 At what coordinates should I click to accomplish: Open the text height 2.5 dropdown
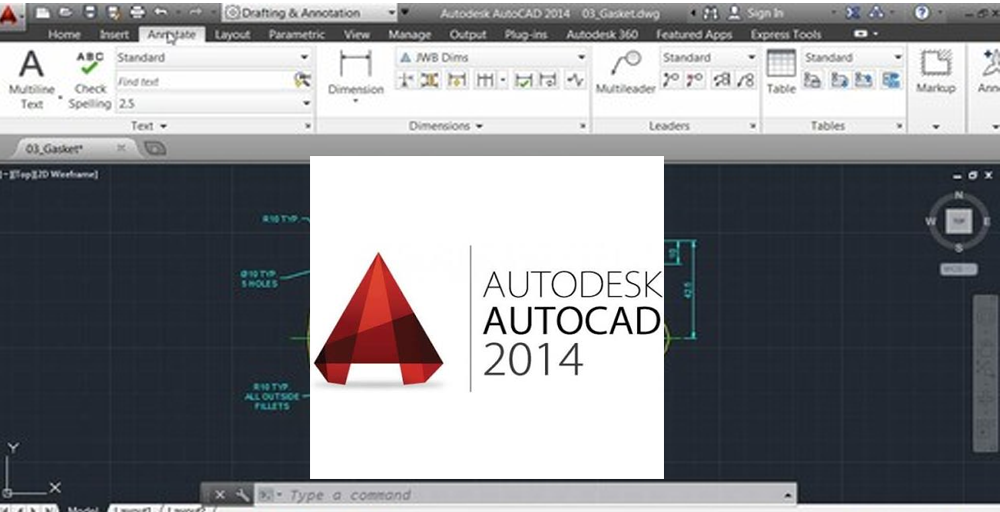point(214,103)
